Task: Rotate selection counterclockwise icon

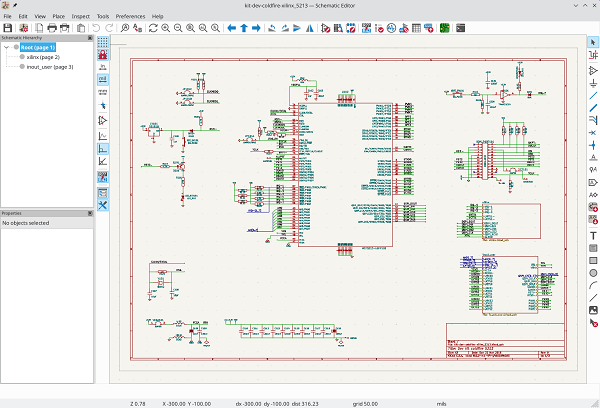Action: [x=272, y=28]
